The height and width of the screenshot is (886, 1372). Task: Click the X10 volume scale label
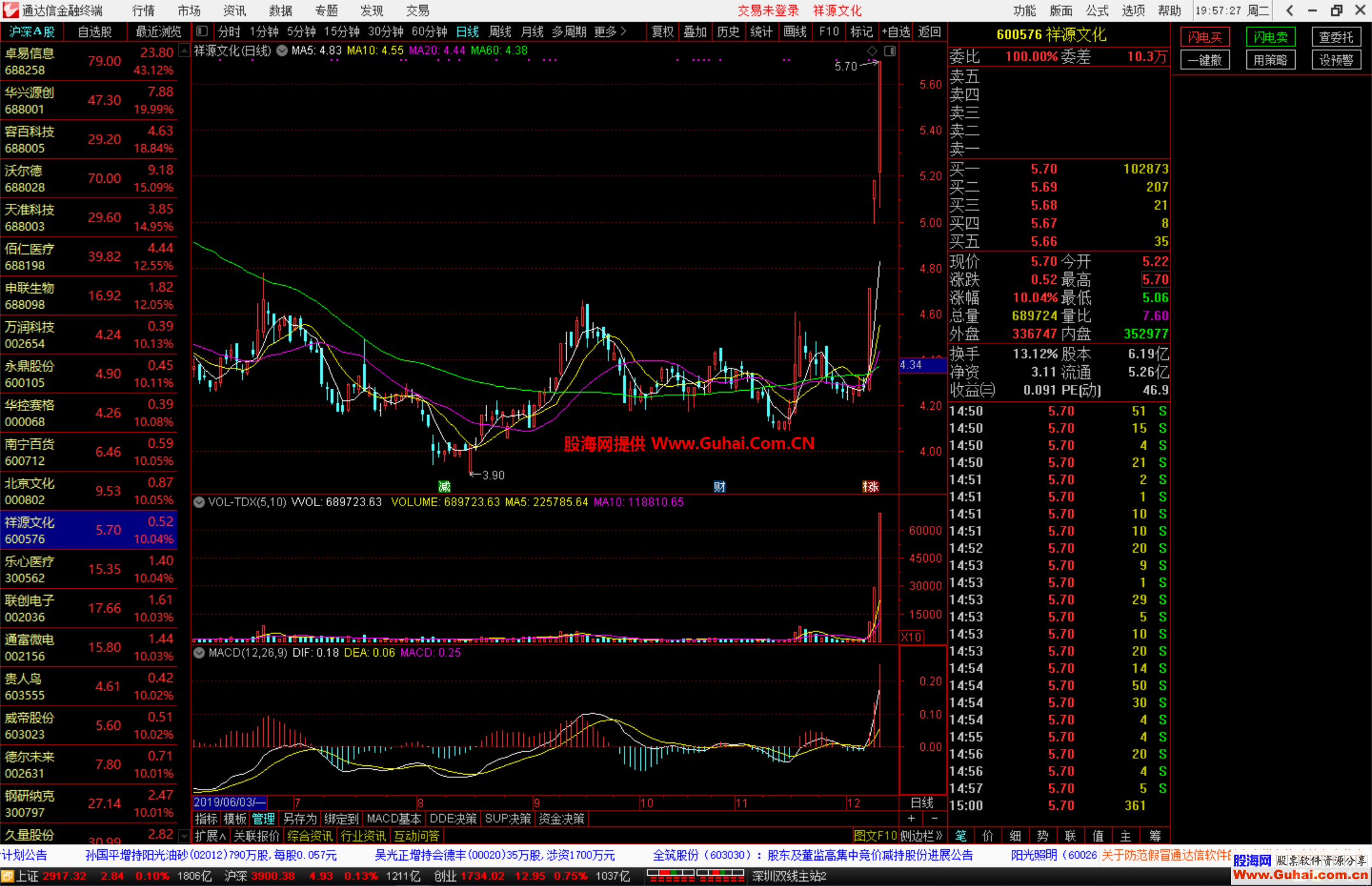(x=911, y=637)
